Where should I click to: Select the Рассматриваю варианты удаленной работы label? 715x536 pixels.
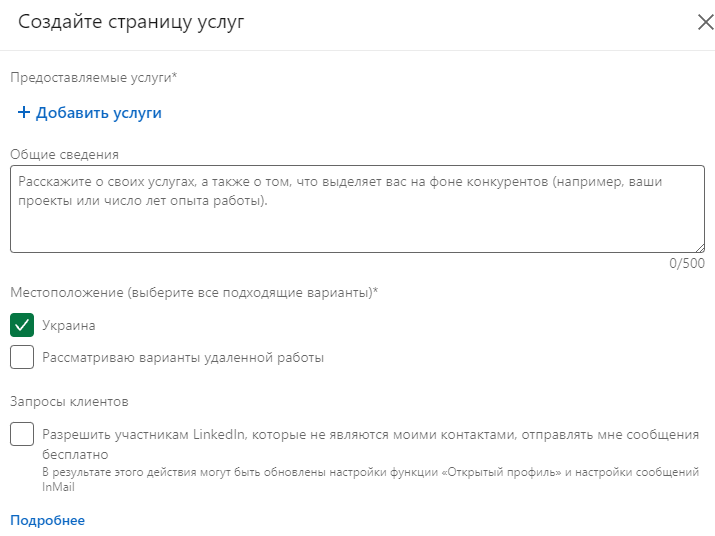[x=183, y=357]
